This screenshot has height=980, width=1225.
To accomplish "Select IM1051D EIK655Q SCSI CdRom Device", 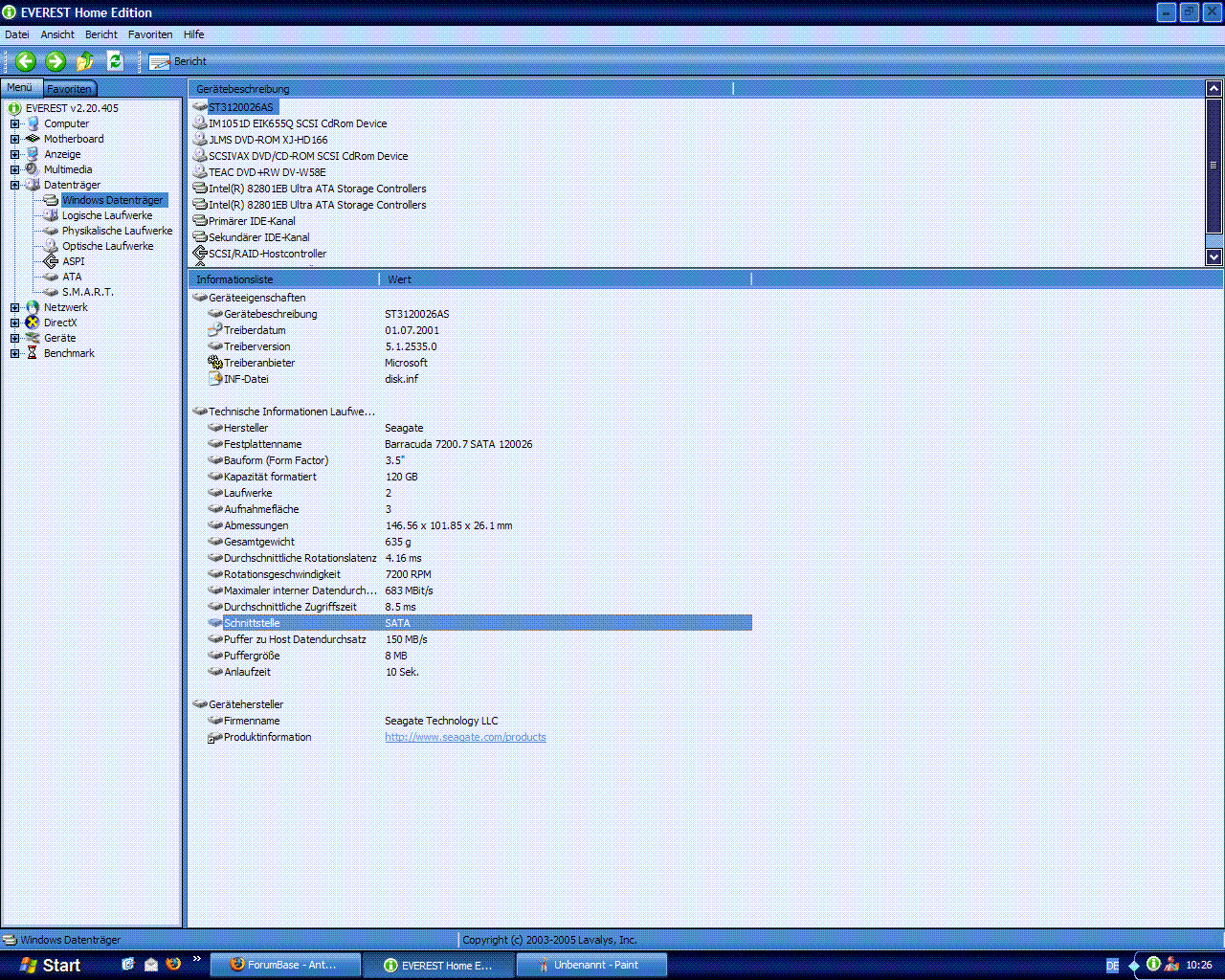I will point(298,123).
